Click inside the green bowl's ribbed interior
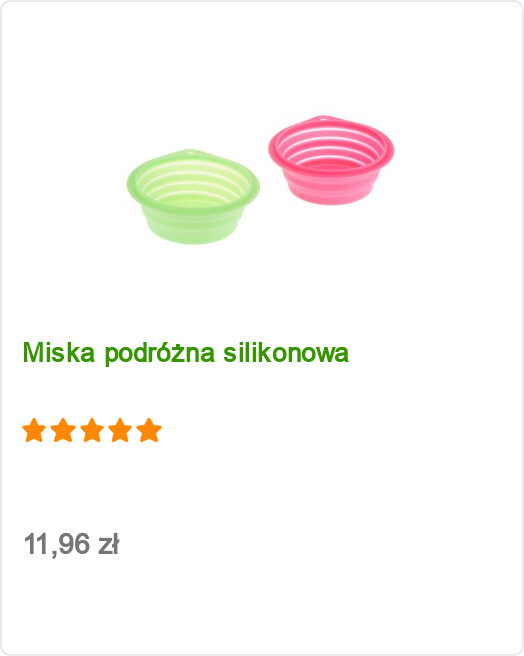 (x=193, y=183)
